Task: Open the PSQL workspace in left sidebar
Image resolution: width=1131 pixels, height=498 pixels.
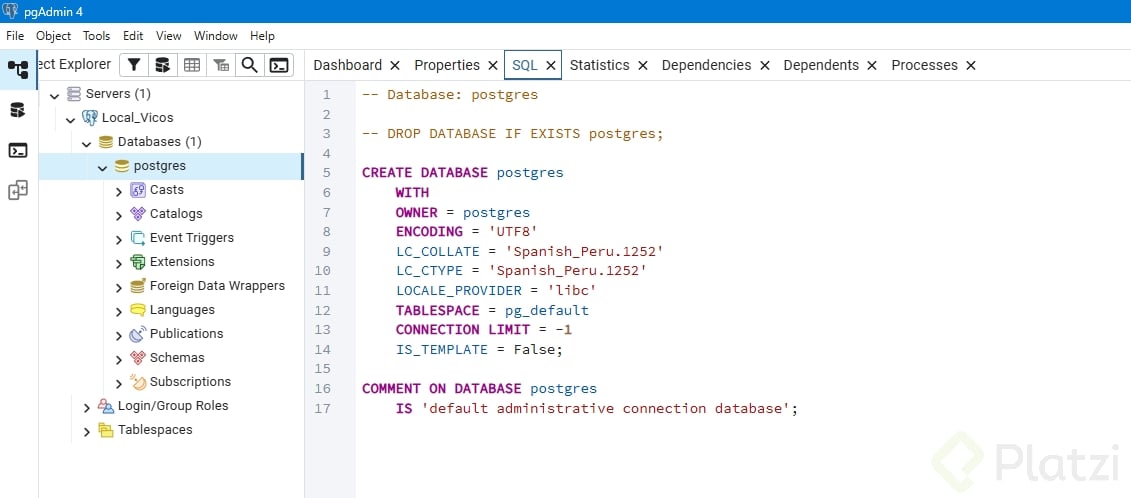Action: tap(18, 150)
